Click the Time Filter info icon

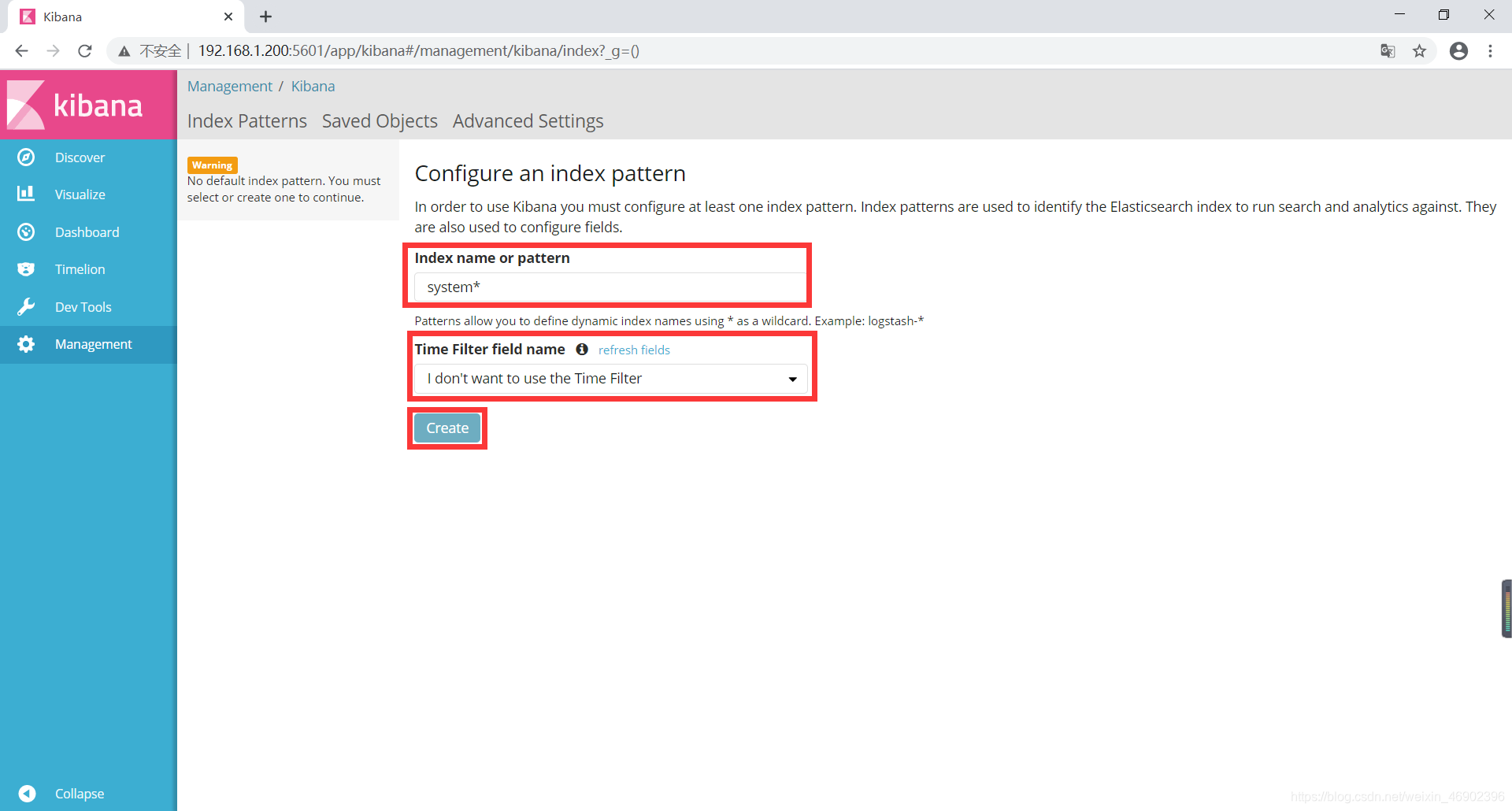click(582, 349)
